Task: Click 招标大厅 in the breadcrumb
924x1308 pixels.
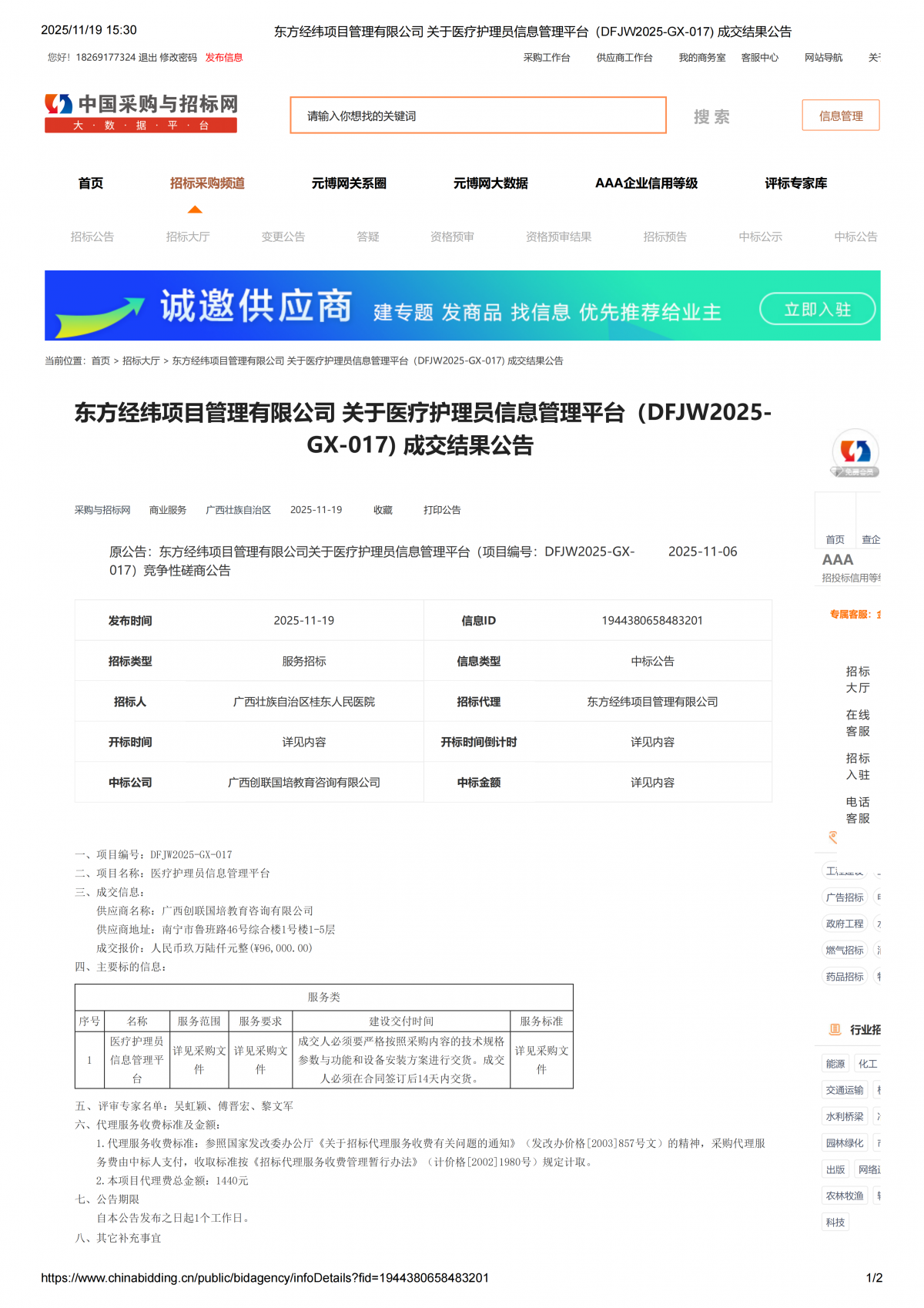Action: click(x=141, y=361)
